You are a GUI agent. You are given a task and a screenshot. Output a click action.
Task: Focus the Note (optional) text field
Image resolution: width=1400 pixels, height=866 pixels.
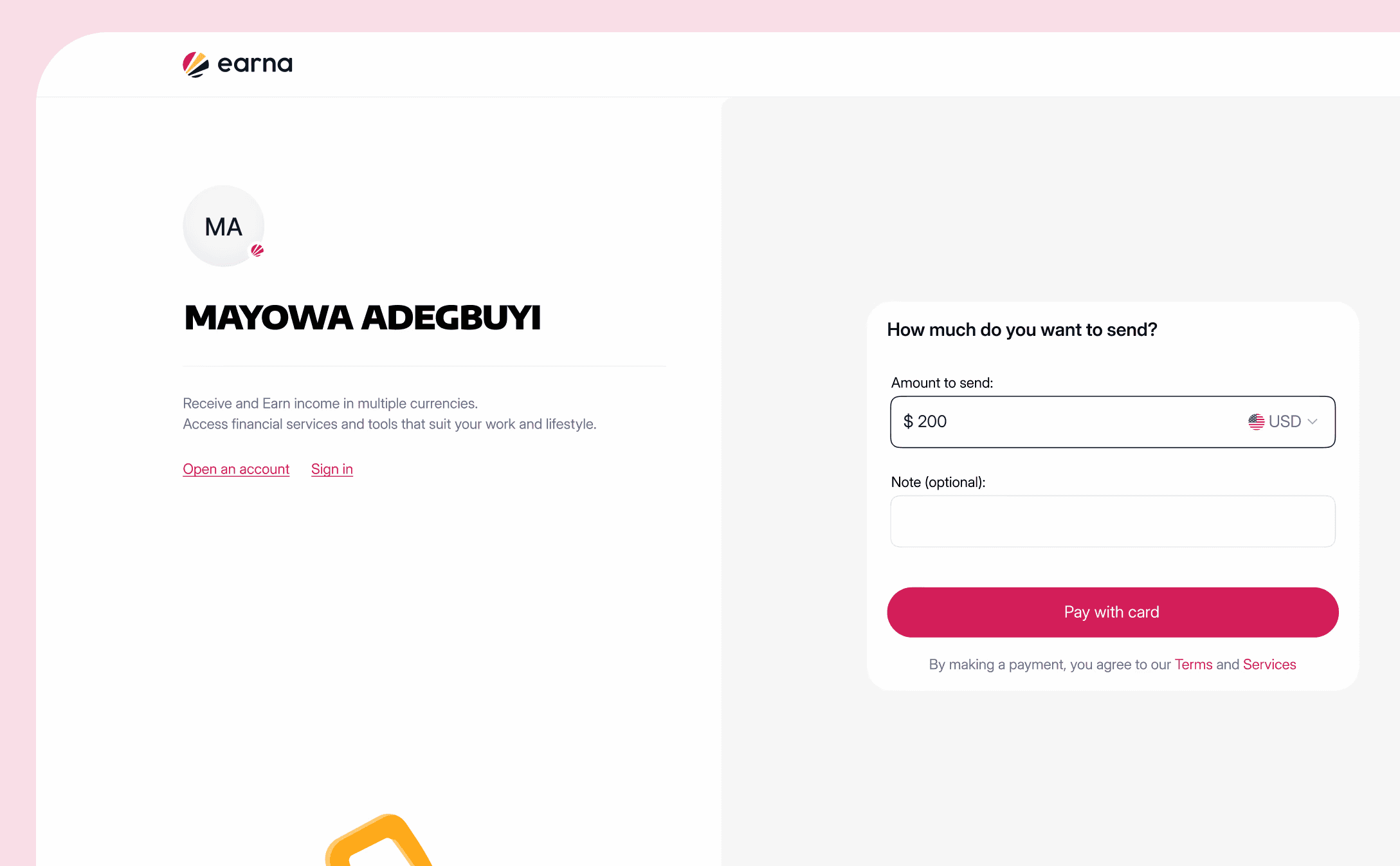1113,521
